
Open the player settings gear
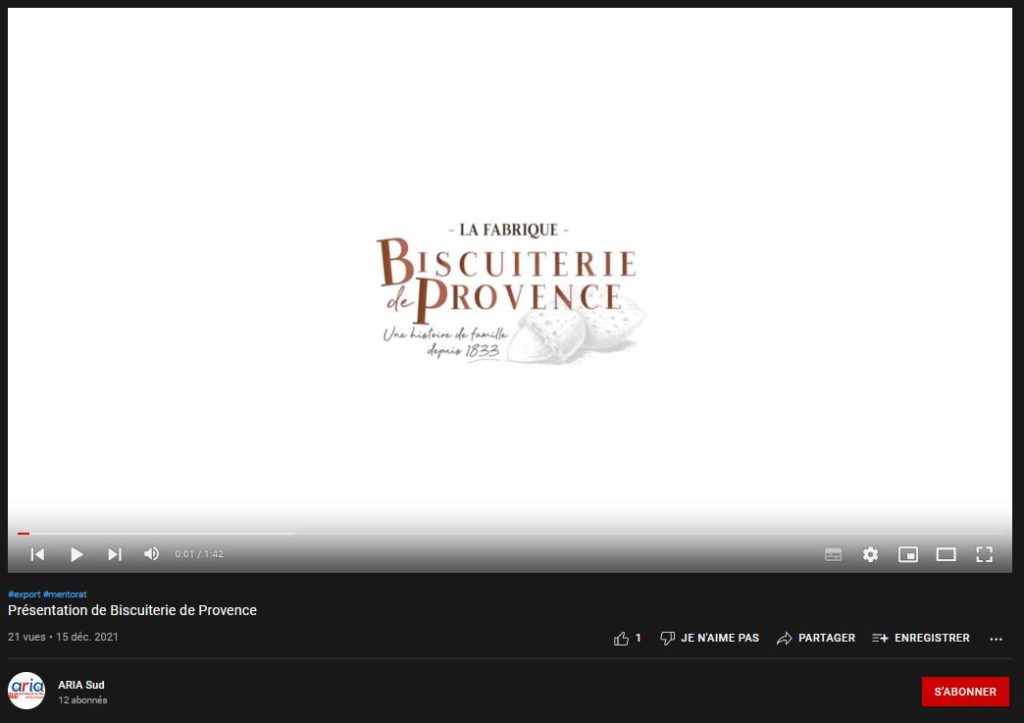coord(871,554)
